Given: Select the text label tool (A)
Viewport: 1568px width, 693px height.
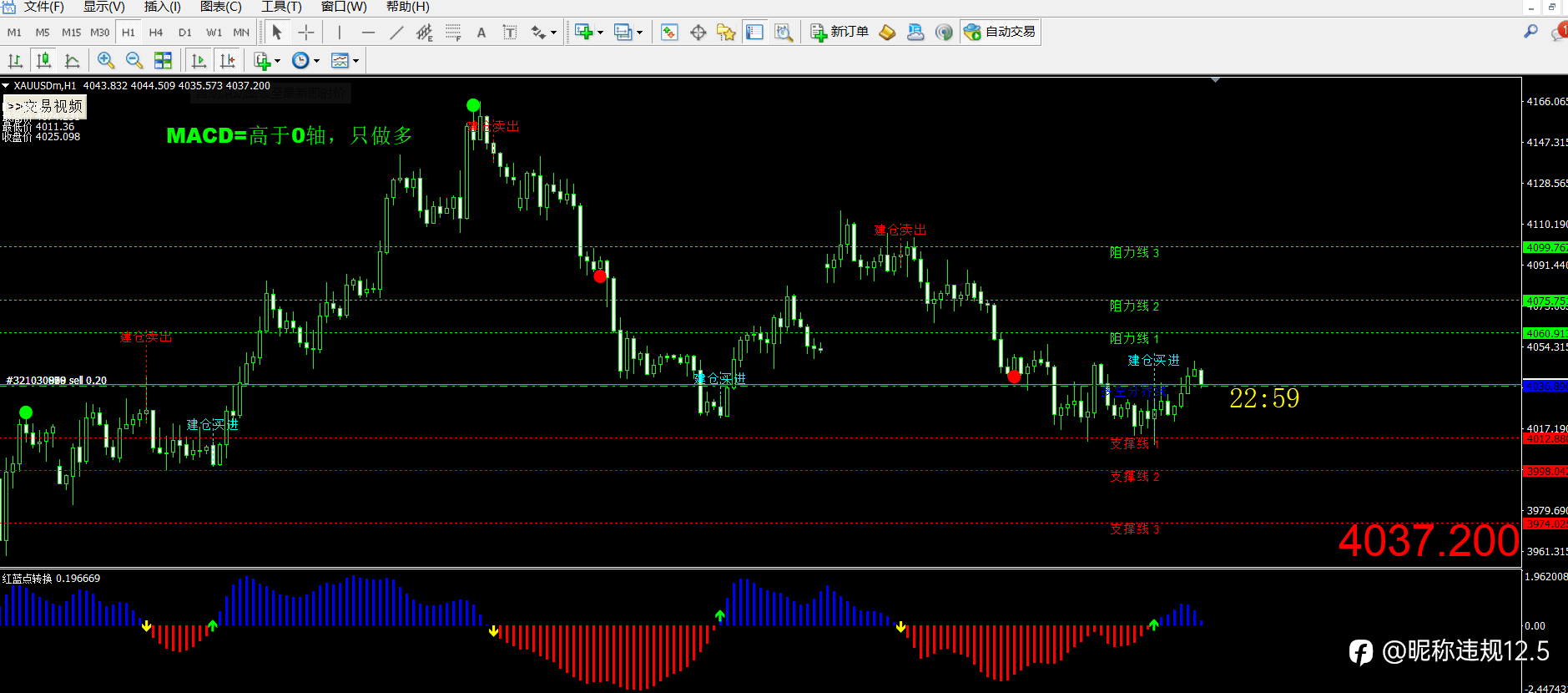Looking at the screenshot, I should 481,33.
